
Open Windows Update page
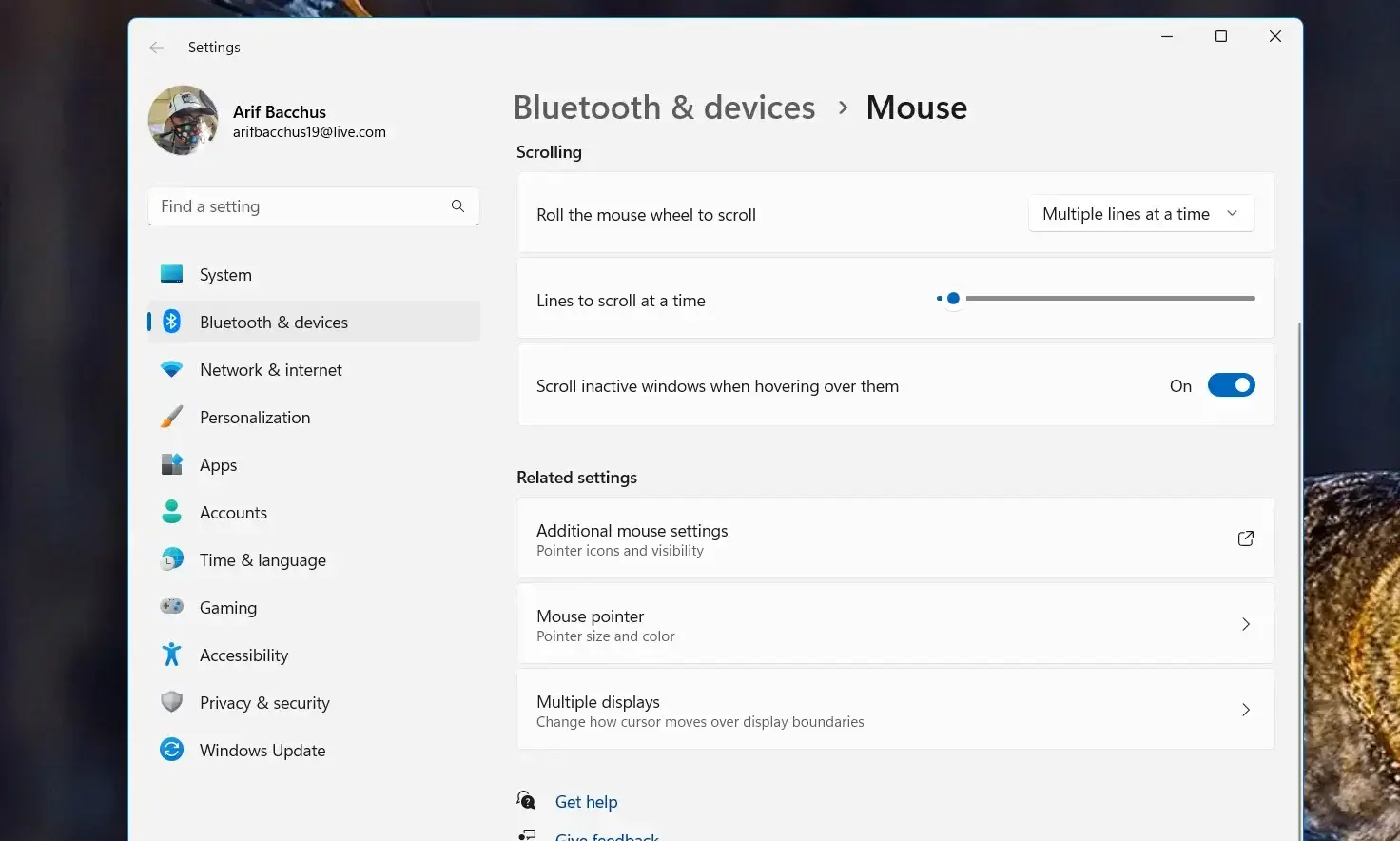click(x=314, y=750)
